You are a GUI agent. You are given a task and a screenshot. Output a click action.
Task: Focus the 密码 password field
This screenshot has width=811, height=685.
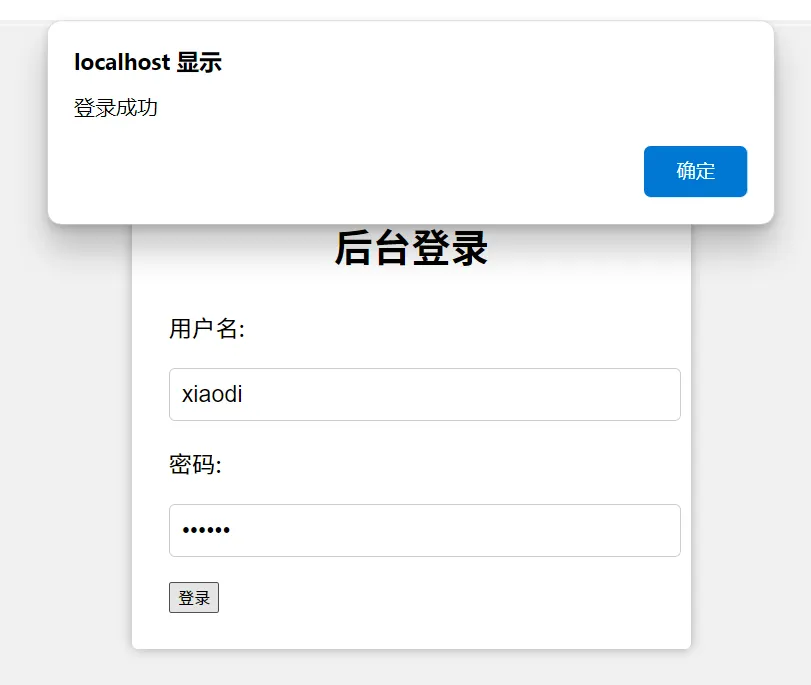click(425, 530)
